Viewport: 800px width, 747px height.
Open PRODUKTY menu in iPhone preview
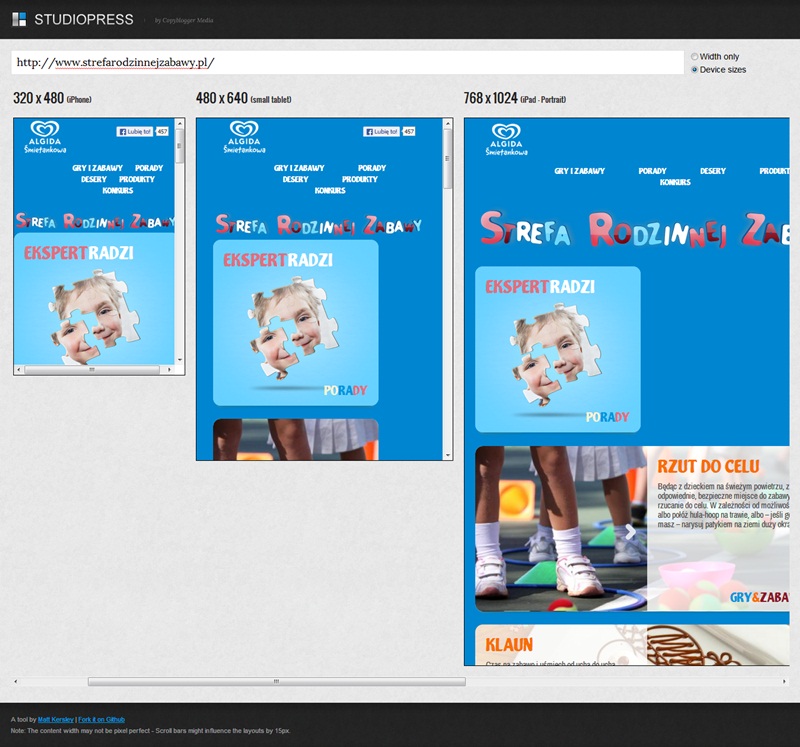click(x=137, y=179)
